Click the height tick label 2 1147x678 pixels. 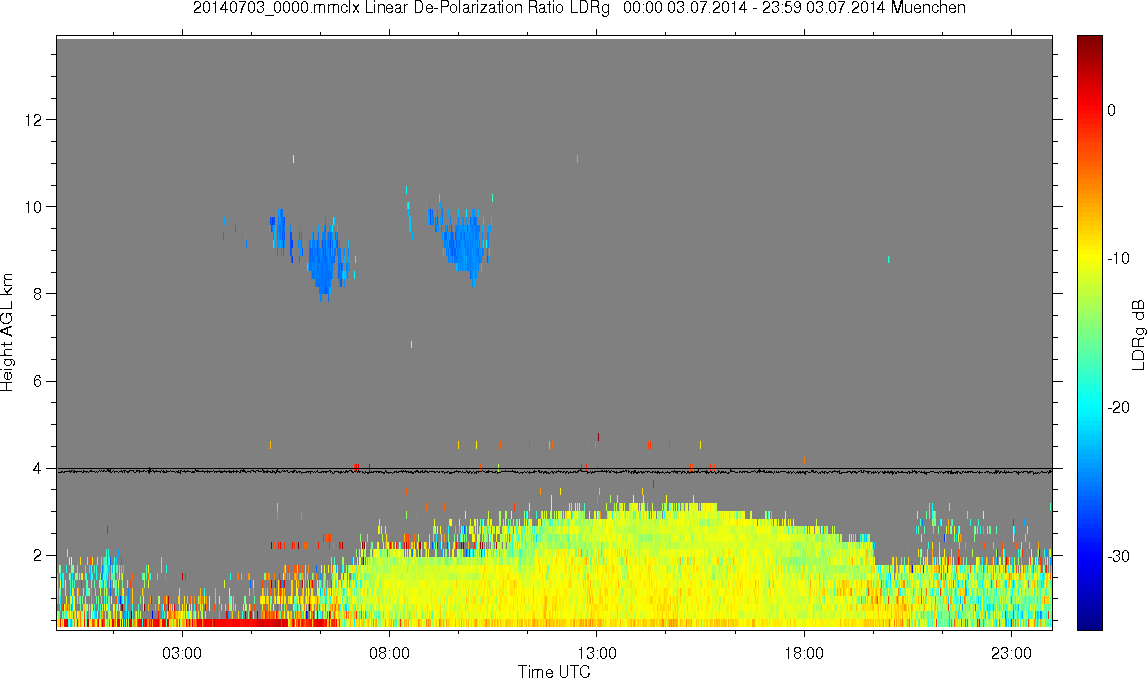(37, 555)
